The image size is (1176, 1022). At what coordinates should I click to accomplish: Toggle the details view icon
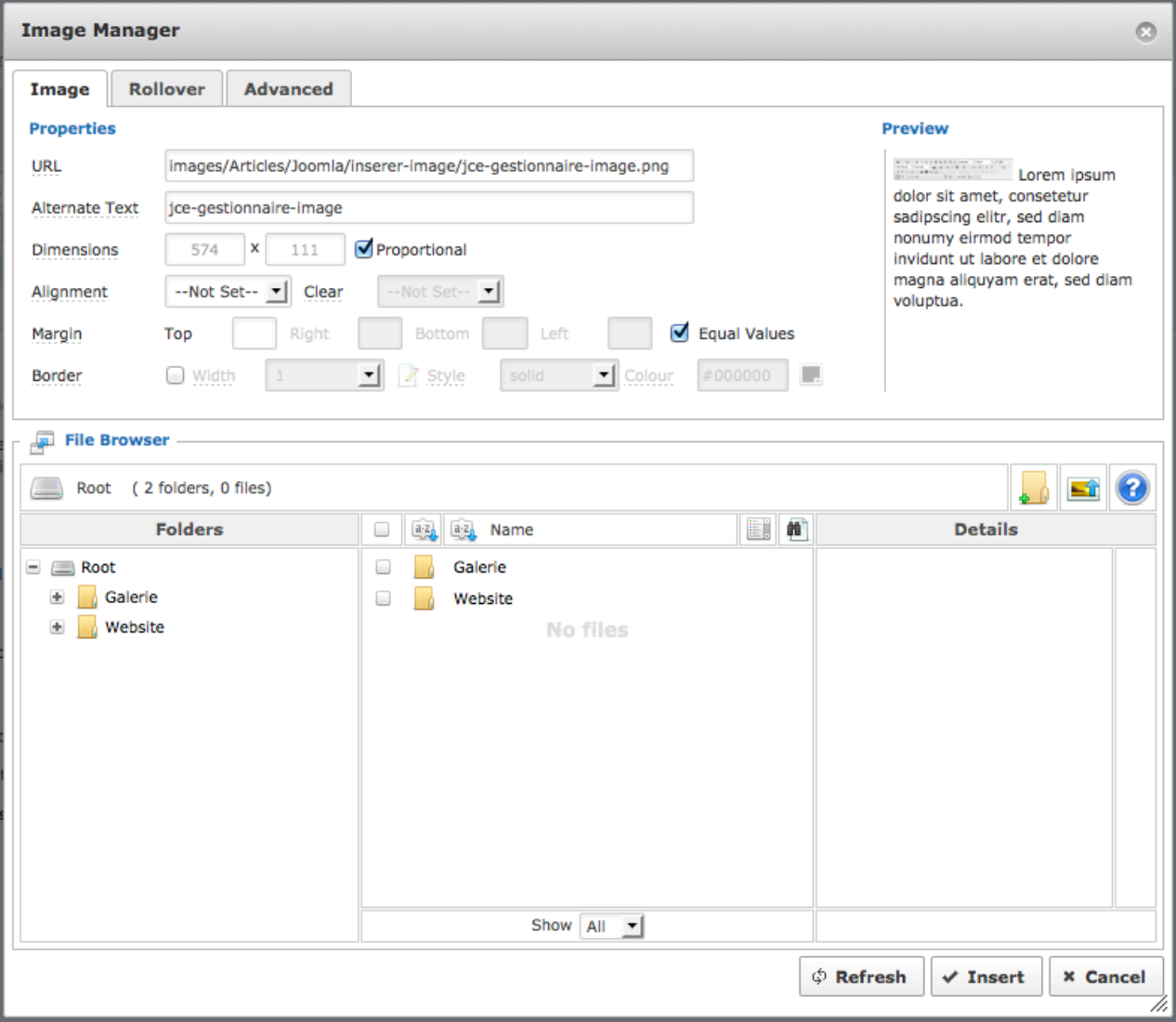click(x=758, y=530)
